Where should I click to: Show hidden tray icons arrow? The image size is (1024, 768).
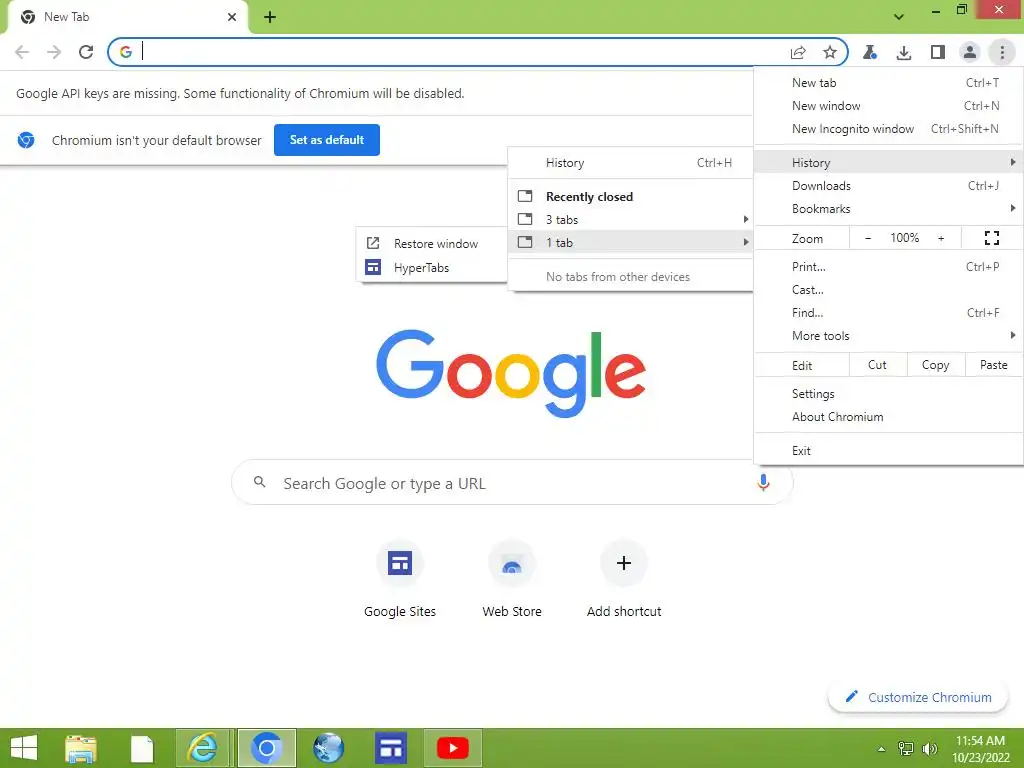tap(882, 748)
